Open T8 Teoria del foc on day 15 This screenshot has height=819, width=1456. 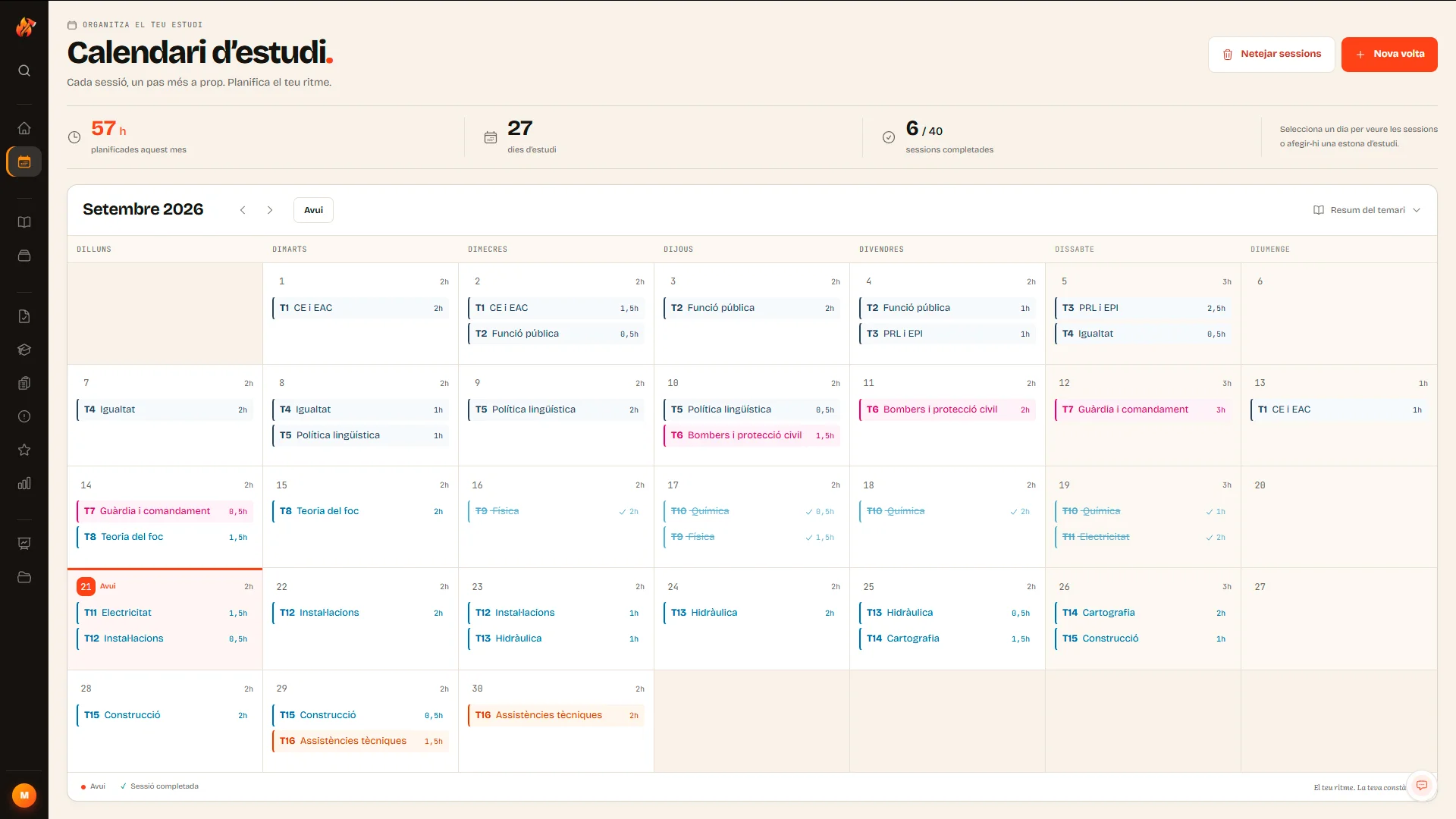tap(360, 511)
